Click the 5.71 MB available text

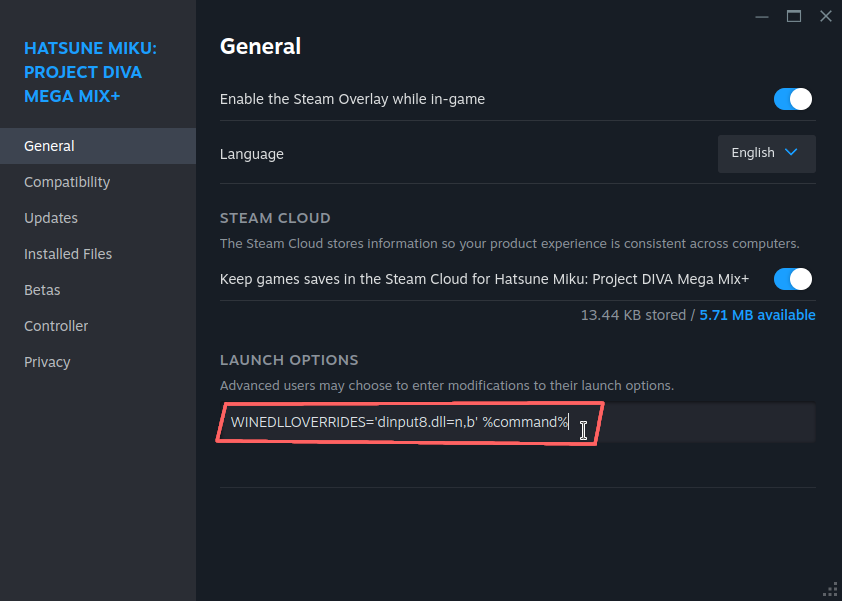click(x=757, y=315)
